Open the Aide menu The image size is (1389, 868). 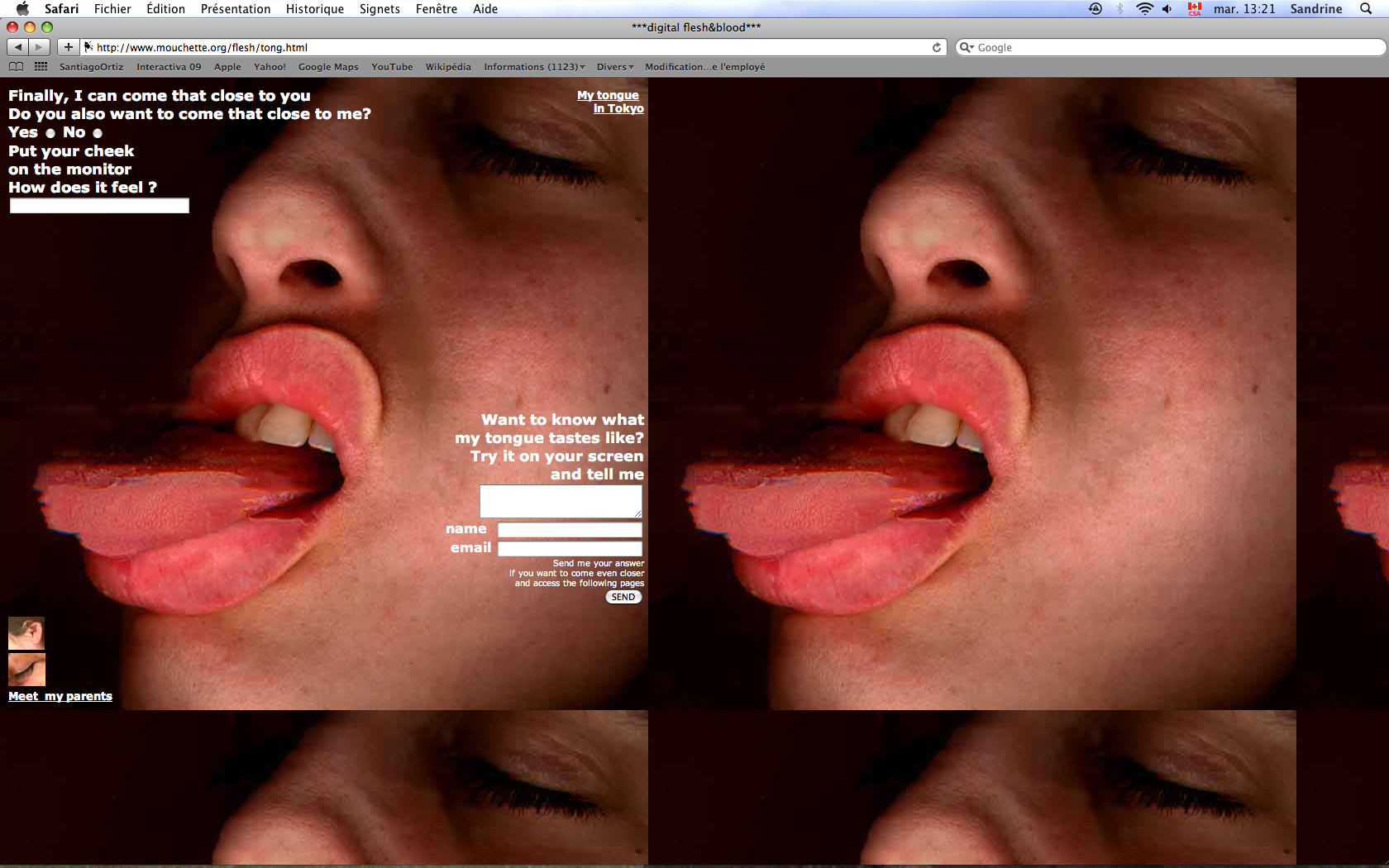tap(485, 9)
